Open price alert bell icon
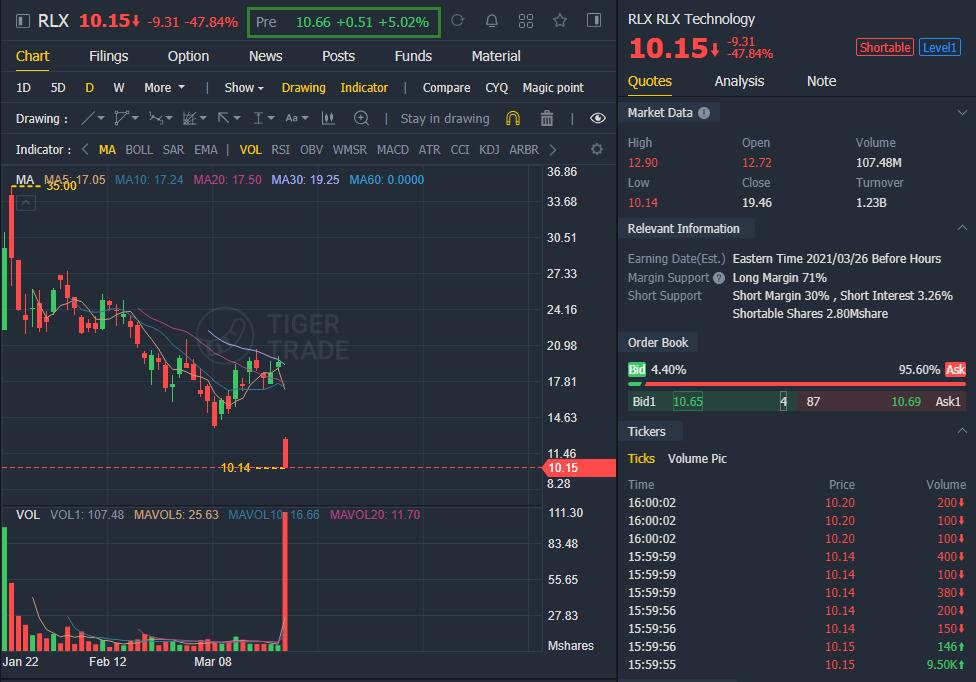976x682 pixels. coord(492,21)
